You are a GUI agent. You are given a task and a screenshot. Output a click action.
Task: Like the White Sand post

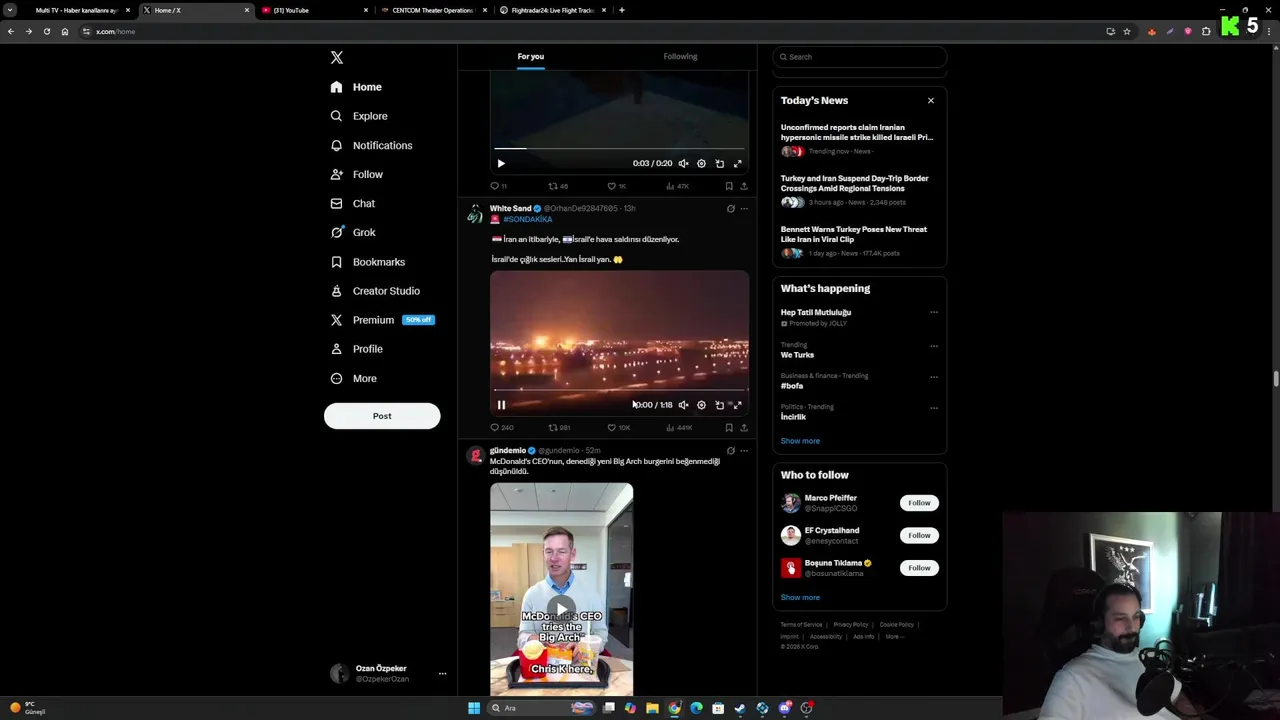[618, 428]
